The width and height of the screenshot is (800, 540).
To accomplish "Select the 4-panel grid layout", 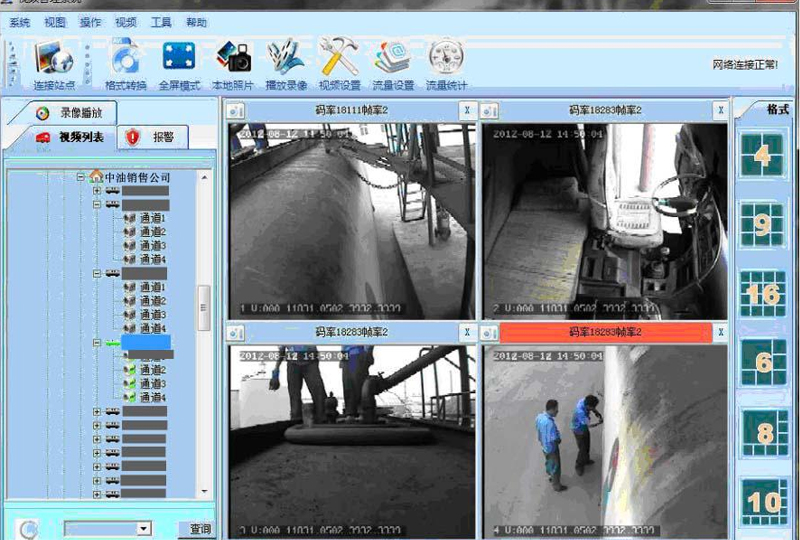I will [762, 155].
